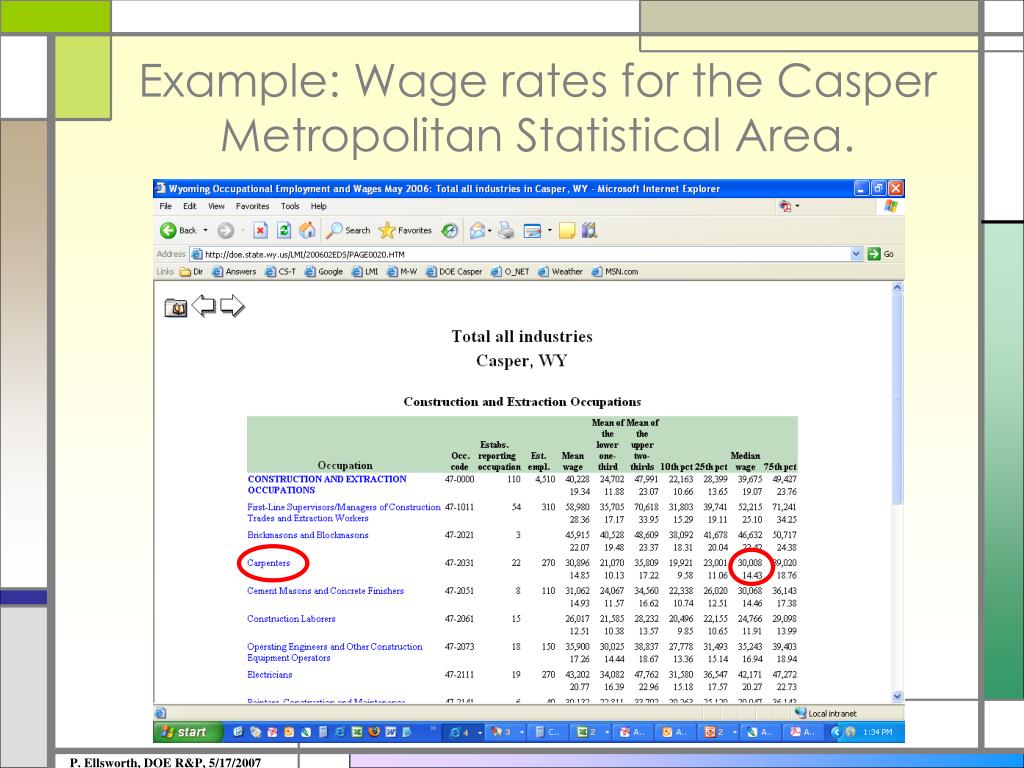Expand the Address bar dropdown
Image resolution: width=1024 pixels, height=768 pixels.
[856, 254]
